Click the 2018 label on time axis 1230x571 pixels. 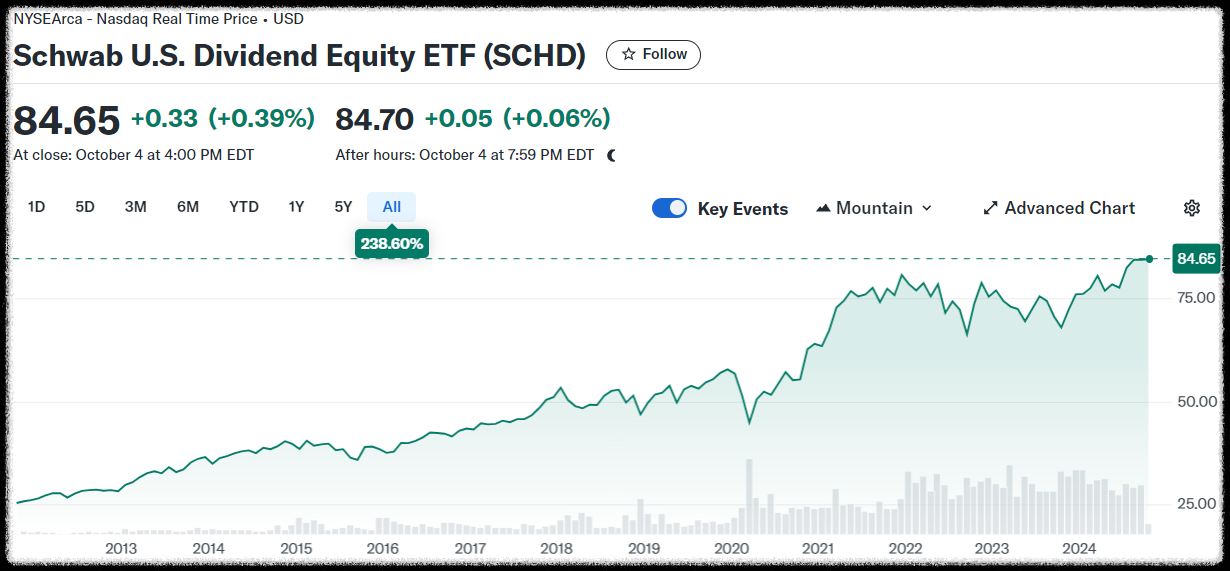click(x=557, y=548)
